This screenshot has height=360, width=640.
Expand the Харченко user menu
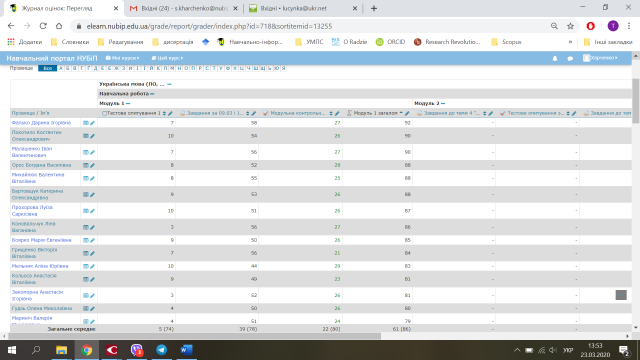coord(600,58)
